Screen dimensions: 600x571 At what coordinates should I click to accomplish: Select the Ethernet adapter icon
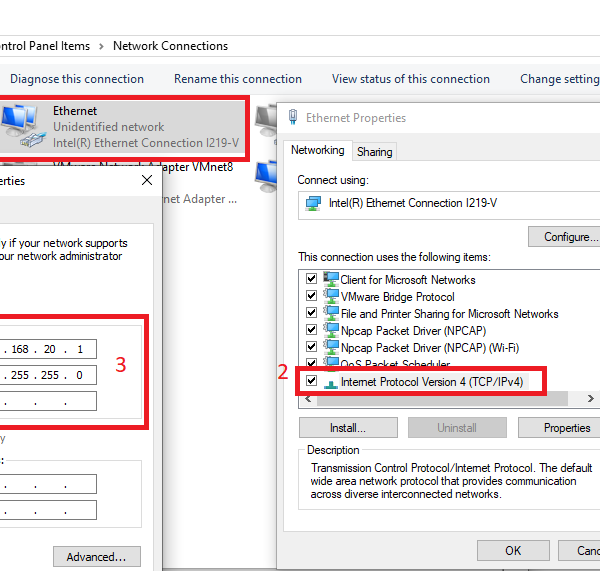[x=22, y=125]
